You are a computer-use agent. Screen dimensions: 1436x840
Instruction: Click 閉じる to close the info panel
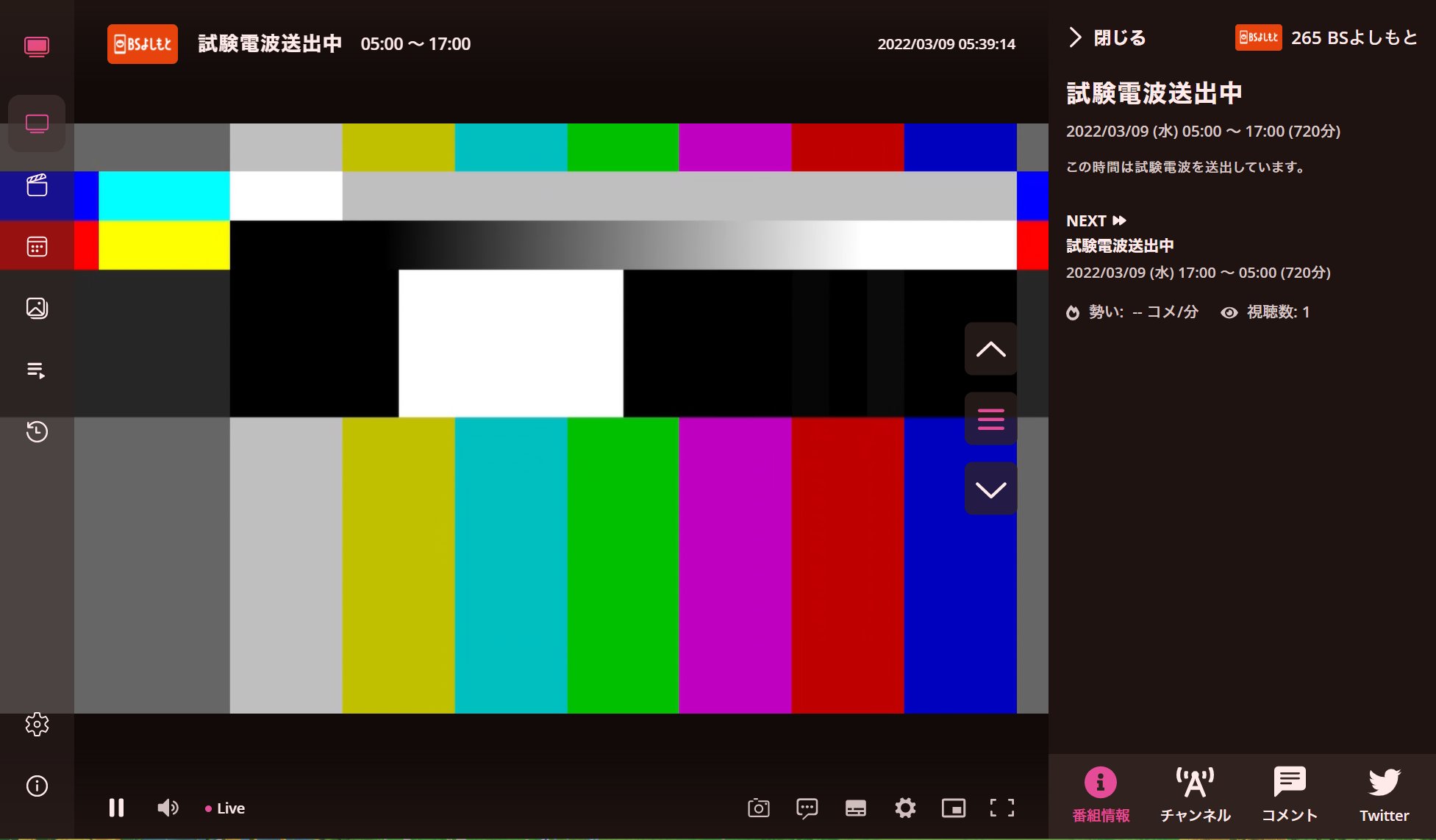1106,37
